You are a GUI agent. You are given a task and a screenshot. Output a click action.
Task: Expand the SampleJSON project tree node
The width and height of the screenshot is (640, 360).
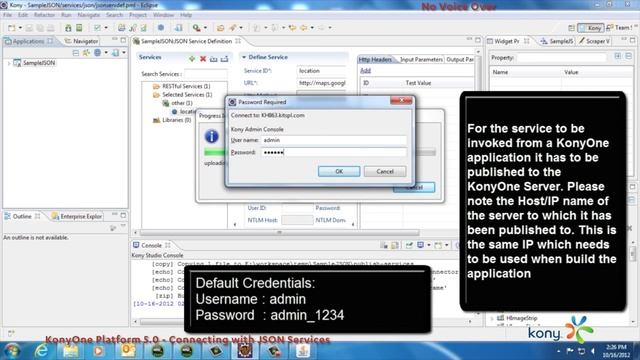tap(9, 63)
